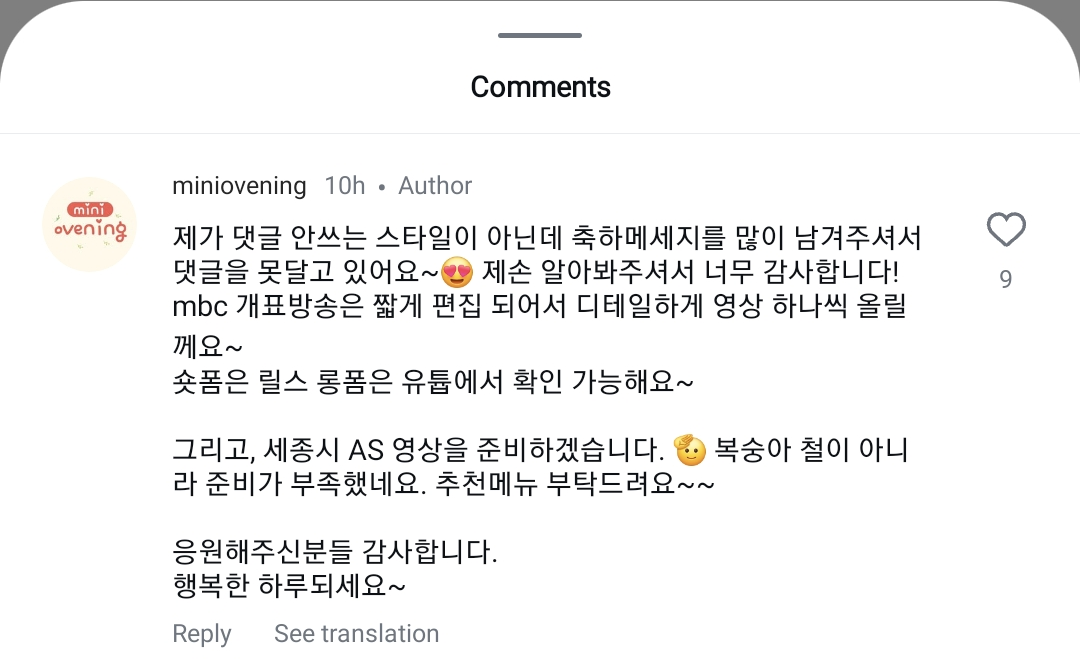This screenshot has width=1080, height=669.
Task: Click the 10h timestamp
Action: click(x=345, y=186)
